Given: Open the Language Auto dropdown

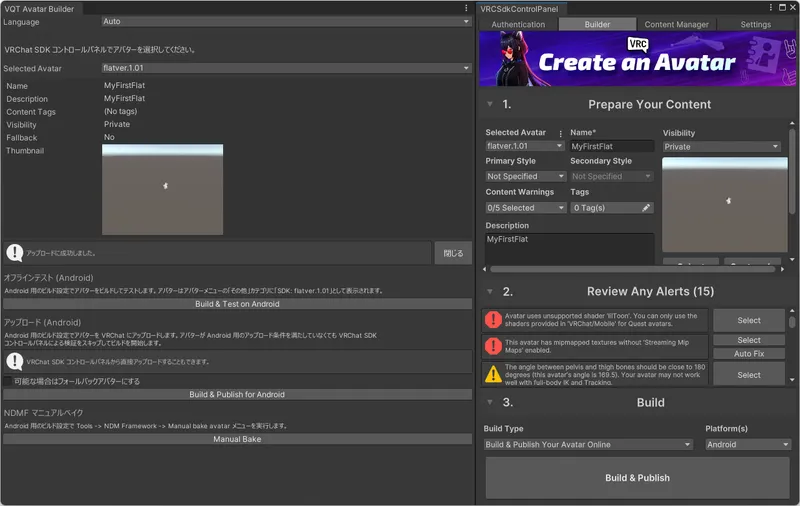Looking at the screenshot, I should coord(286,21).
